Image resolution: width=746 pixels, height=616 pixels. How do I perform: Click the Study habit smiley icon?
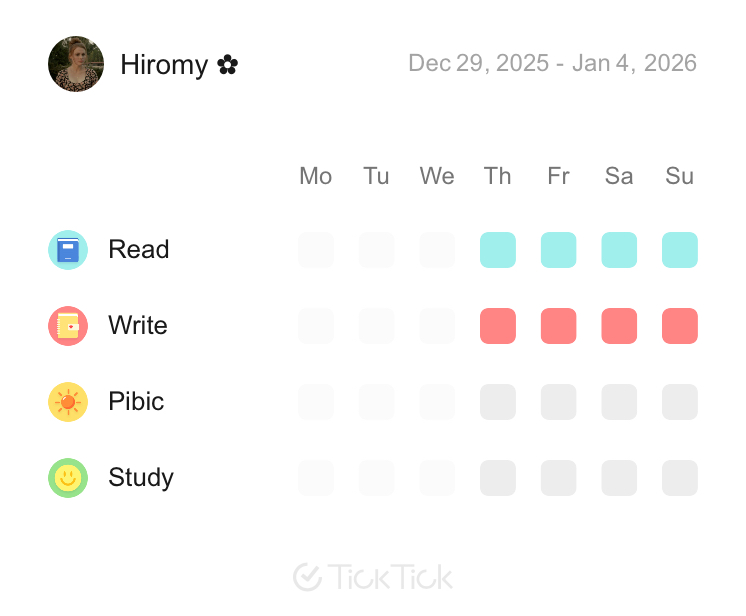coord(68,478)
